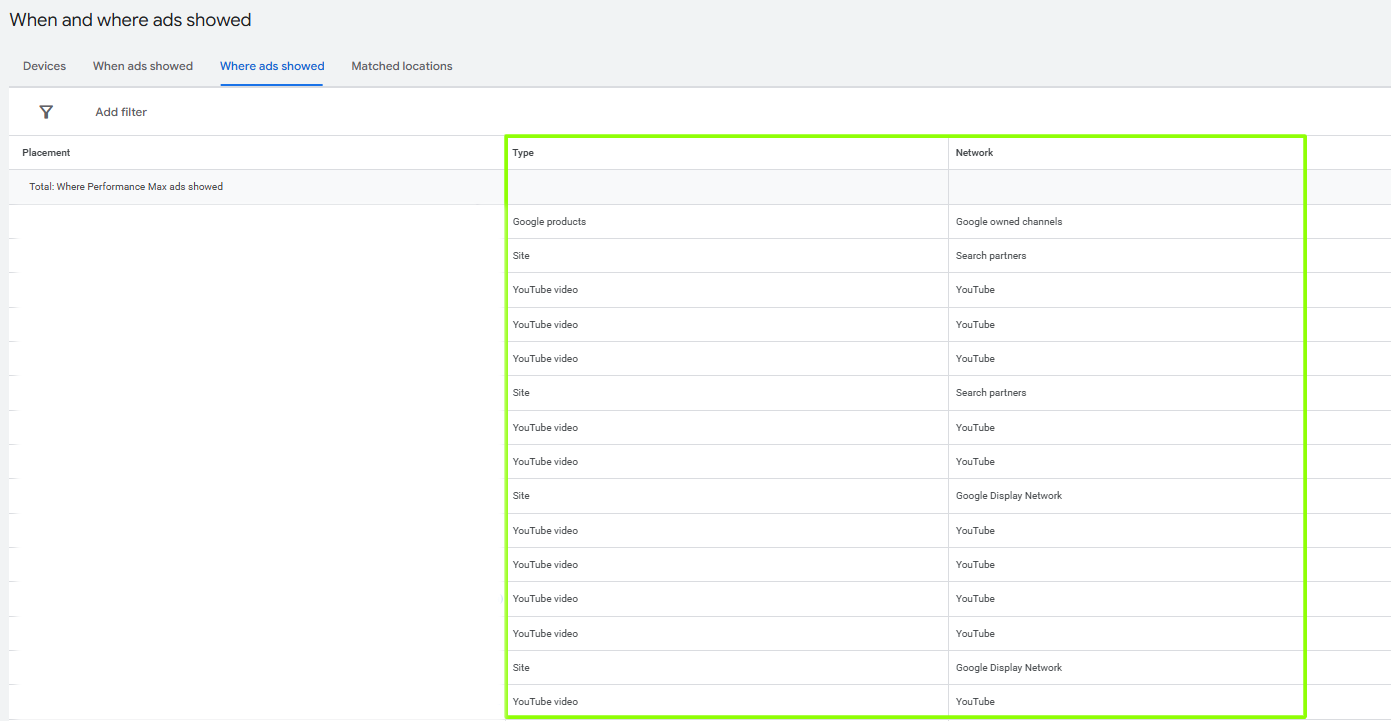Select the Where ads showed tab
Screen dimensions: 1391x721
coord(271,66)
